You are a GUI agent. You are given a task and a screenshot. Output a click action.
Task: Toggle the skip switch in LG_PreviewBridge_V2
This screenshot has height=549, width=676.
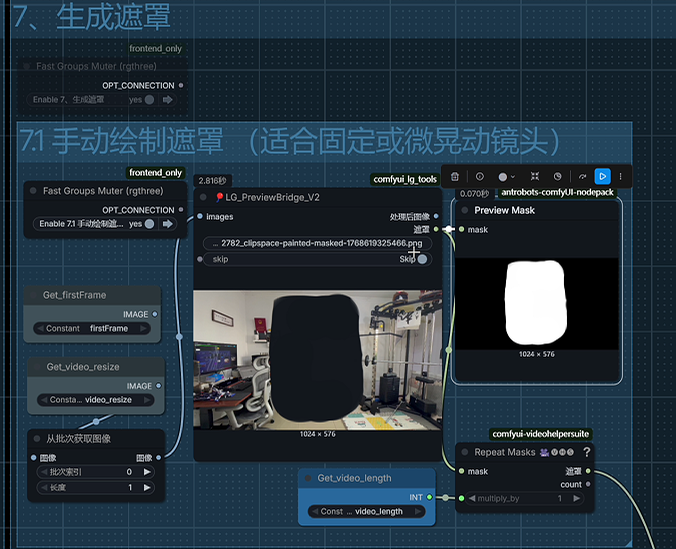click(x=422, y=259)
